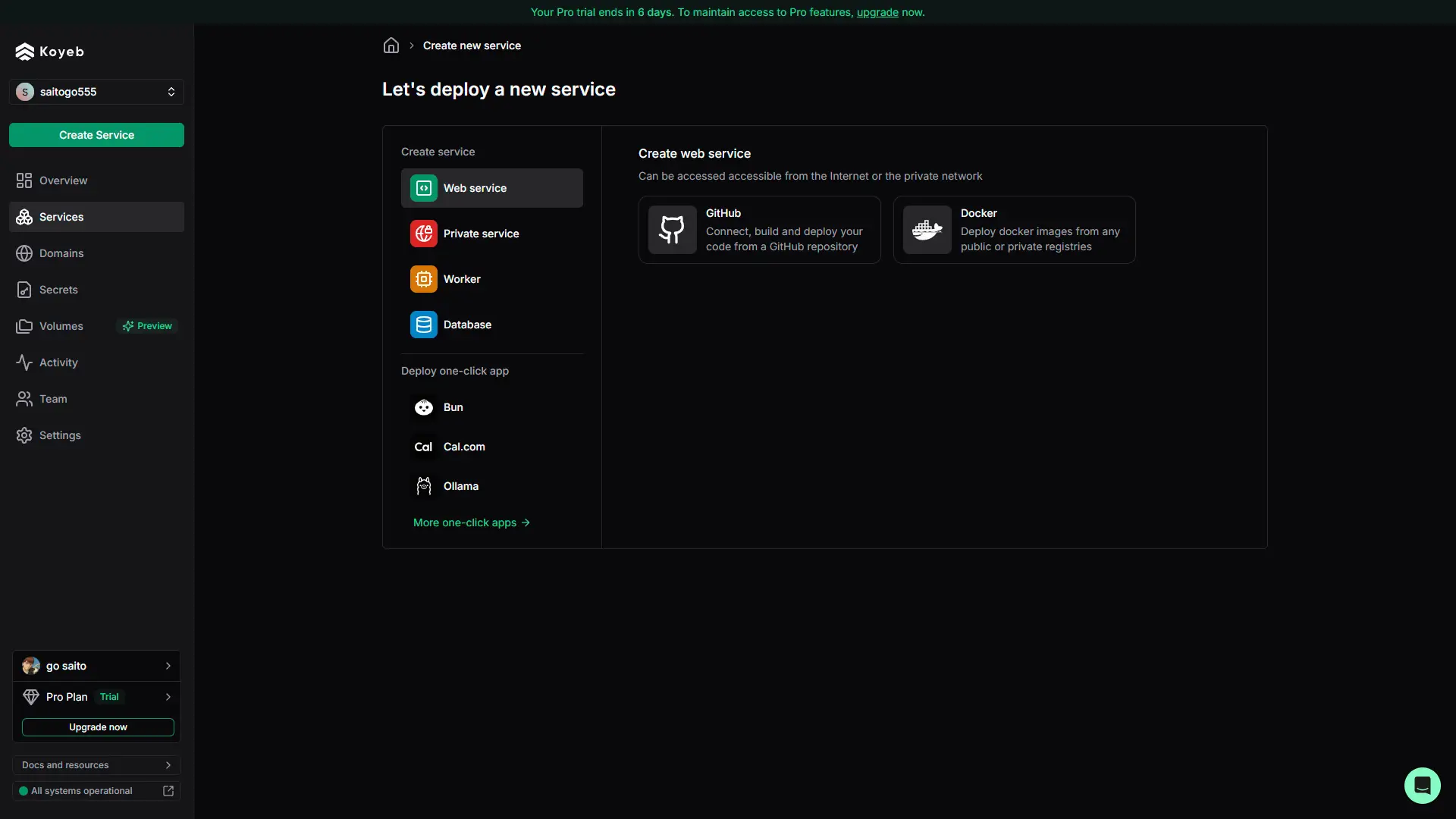This screenshot has width=1456, height=819.
Task: Open Domains in the sidebar
Action: (x=96, y=253)
